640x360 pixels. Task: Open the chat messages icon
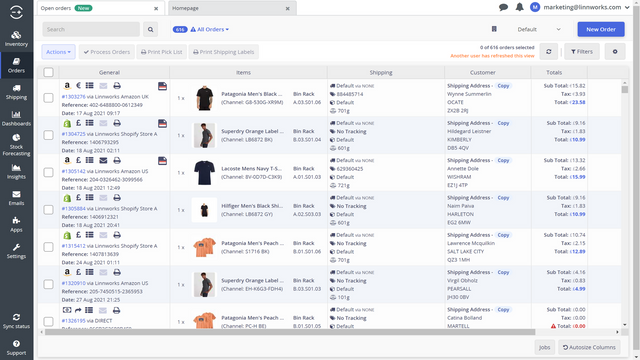(x=503, y=7)
